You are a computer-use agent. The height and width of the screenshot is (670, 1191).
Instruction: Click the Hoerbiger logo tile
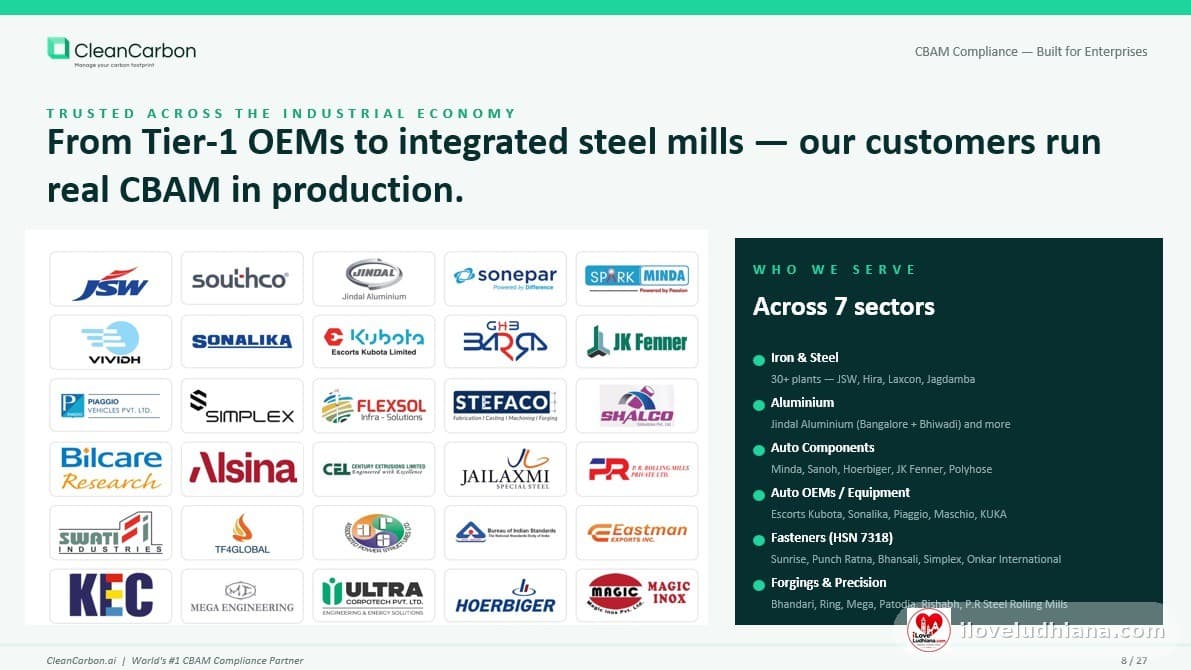click(x=505, y=596)
